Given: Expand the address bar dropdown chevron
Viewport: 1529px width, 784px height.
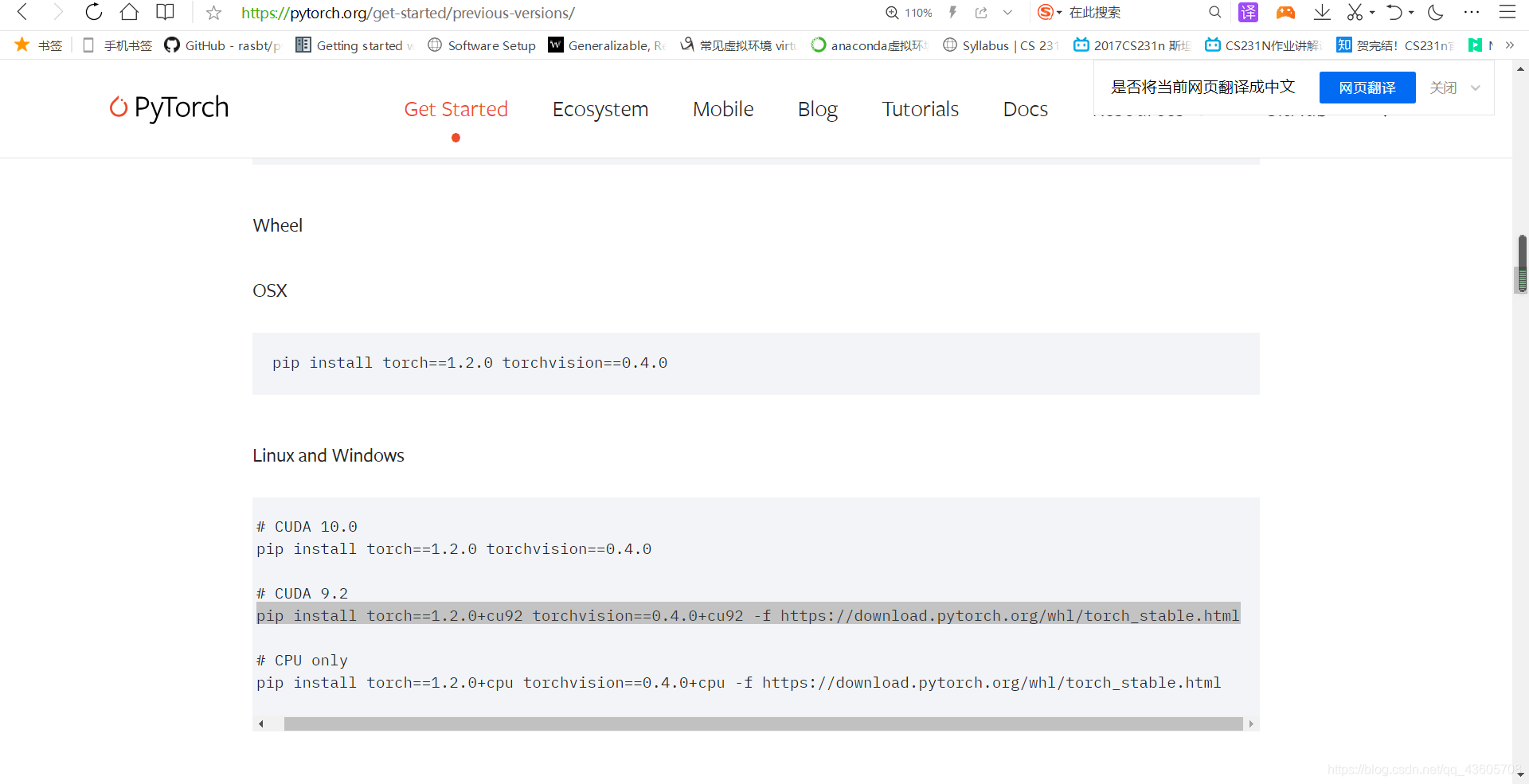Looking at the screenshot, I should tap(1007, 13).
